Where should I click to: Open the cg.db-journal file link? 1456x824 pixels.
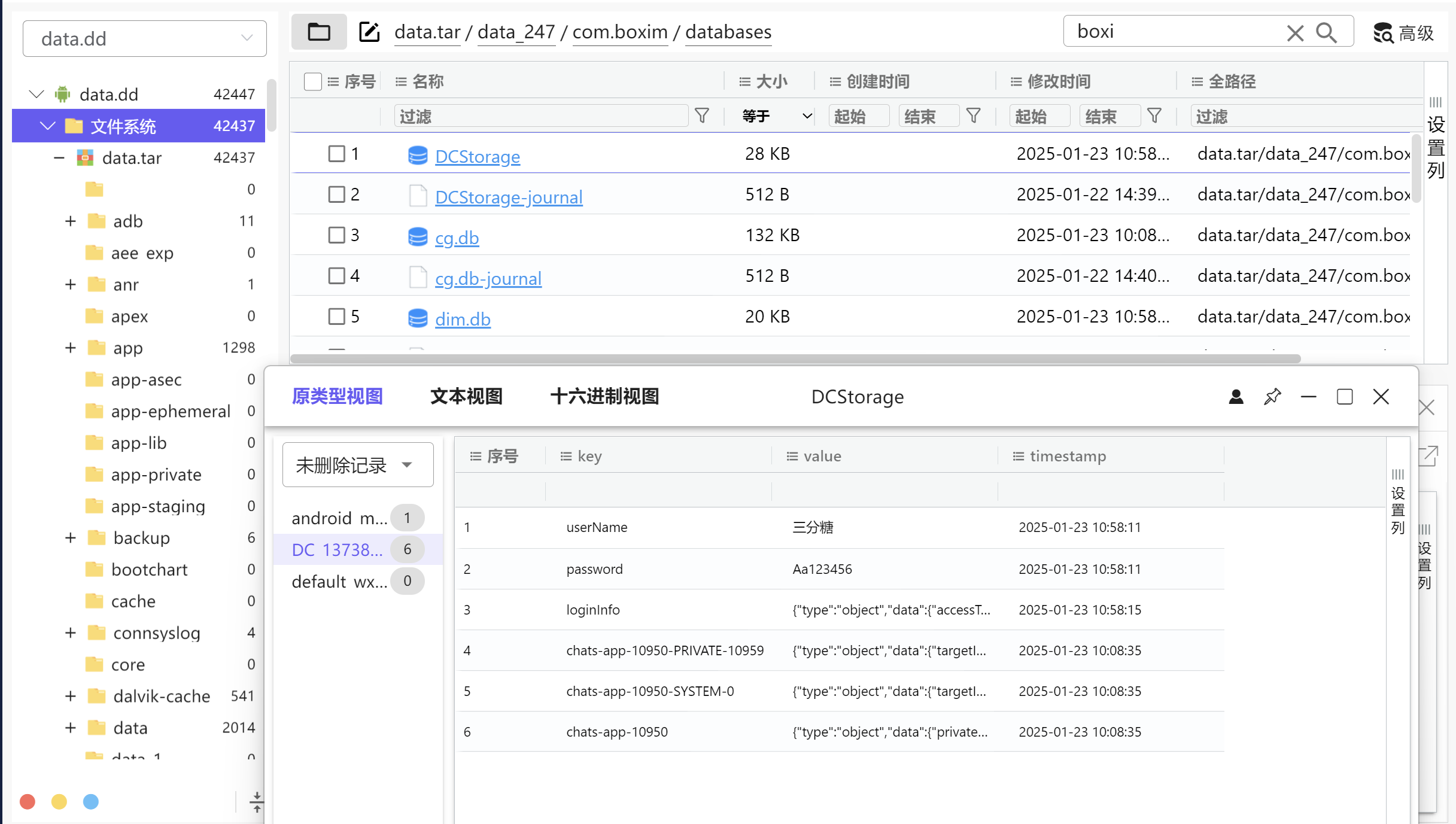pyautogui.click(x=488, y=278)
